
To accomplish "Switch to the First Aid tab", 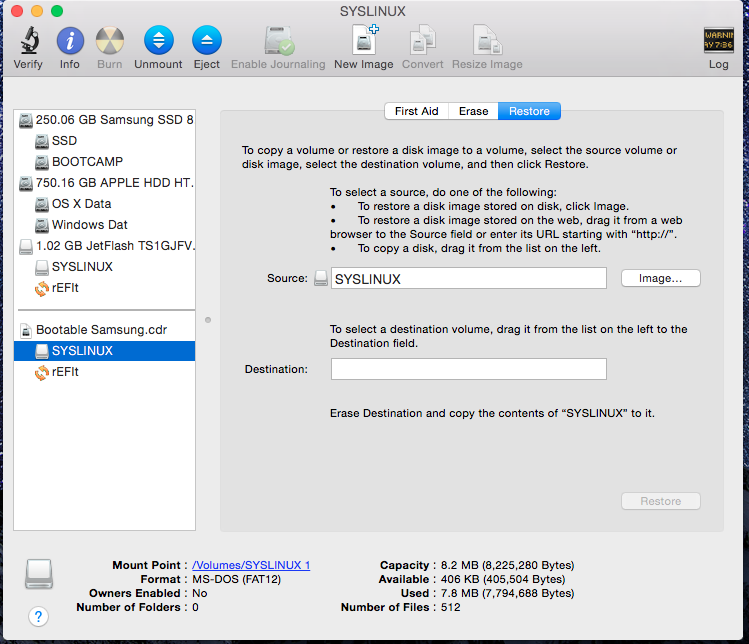I will (417, 111).
